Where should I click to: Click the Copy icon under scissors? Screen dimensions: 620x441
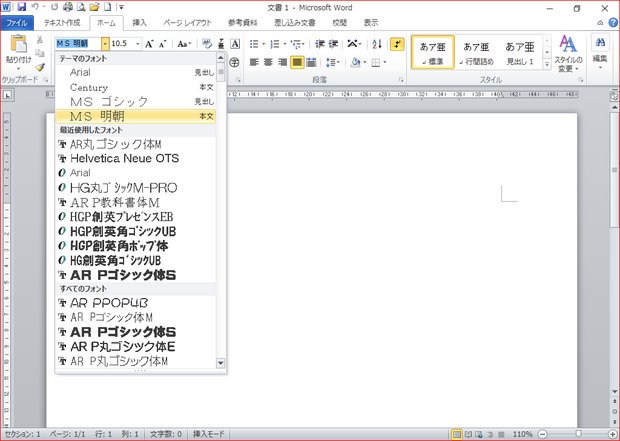[x=40, y=53]
